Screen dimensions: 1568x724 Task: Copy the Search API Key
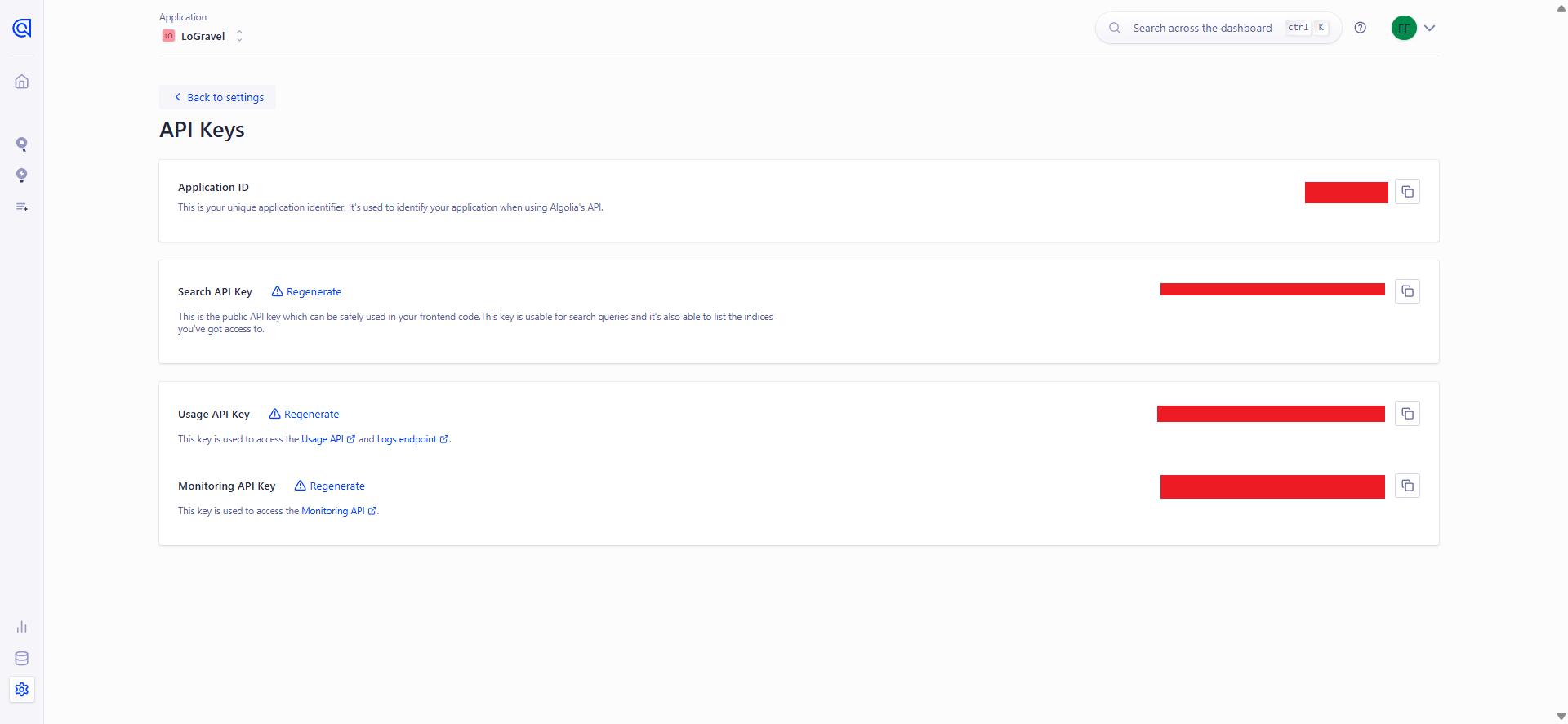(x=1407, y=291)
